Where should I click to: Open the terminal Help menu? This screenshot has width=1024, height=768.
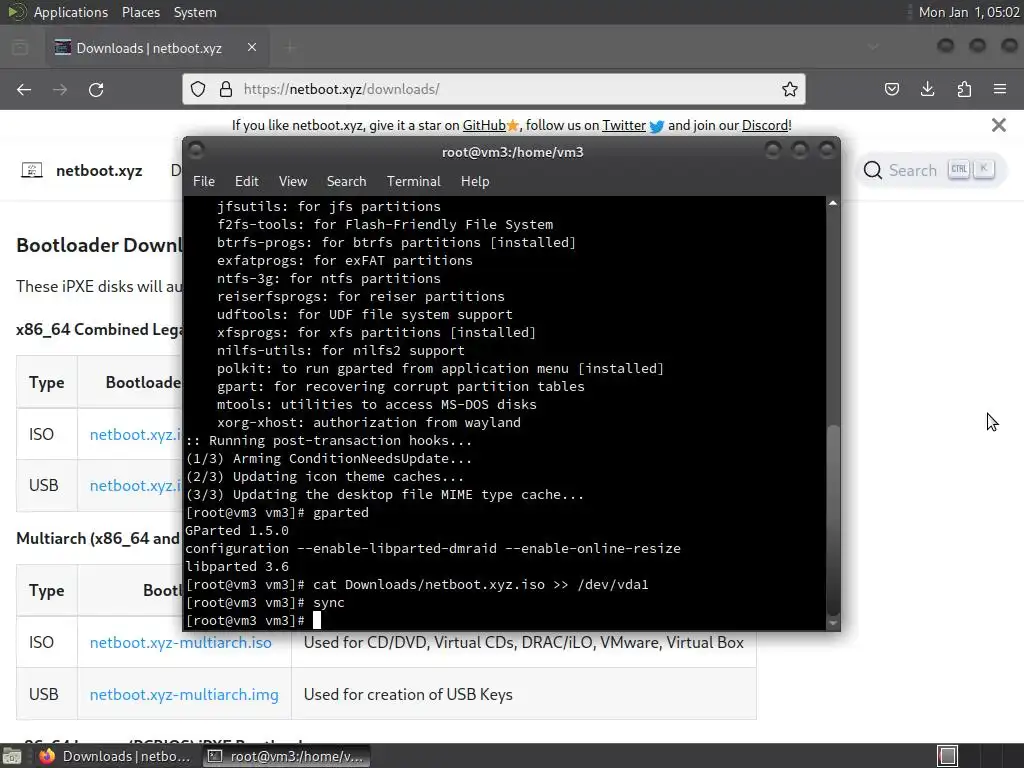475,182
